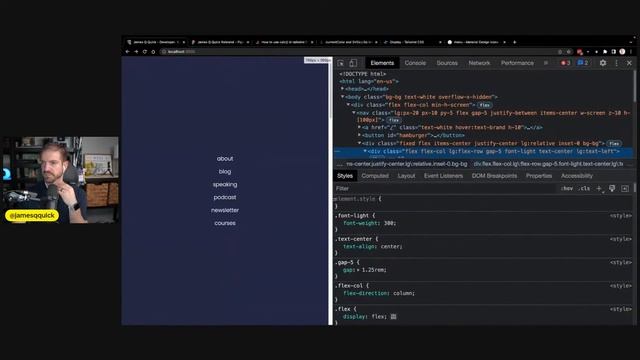
Task: Click the styles Filter input field
Action: click(x=445, y=188)
